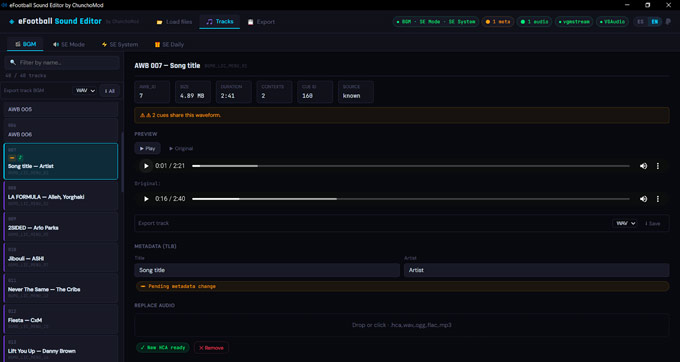The image size is (680, 362).
Task: Click the music note badge on Song title track
Action: coord(20,158)
